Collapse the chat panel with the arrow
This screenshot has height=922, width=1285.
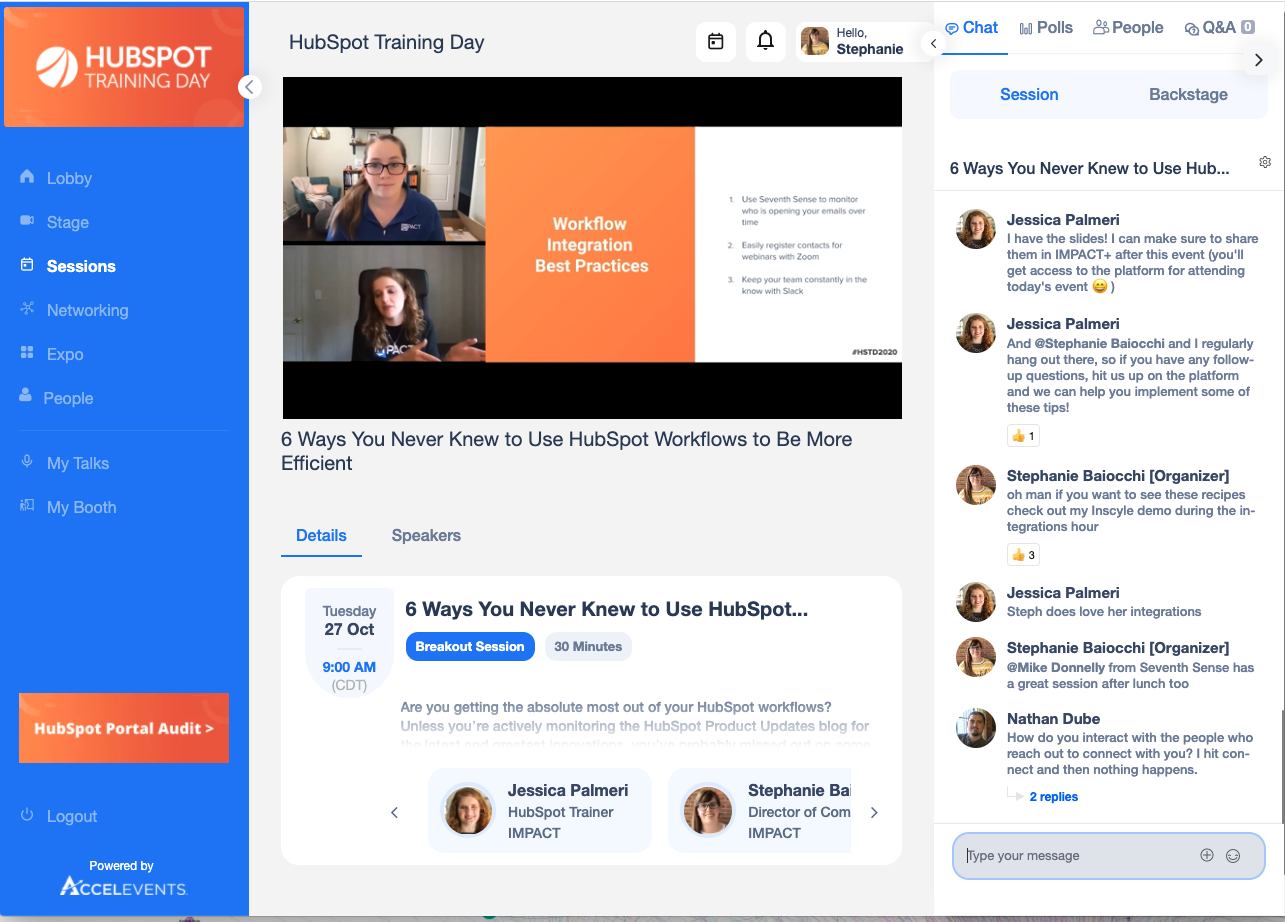point(933,43)
